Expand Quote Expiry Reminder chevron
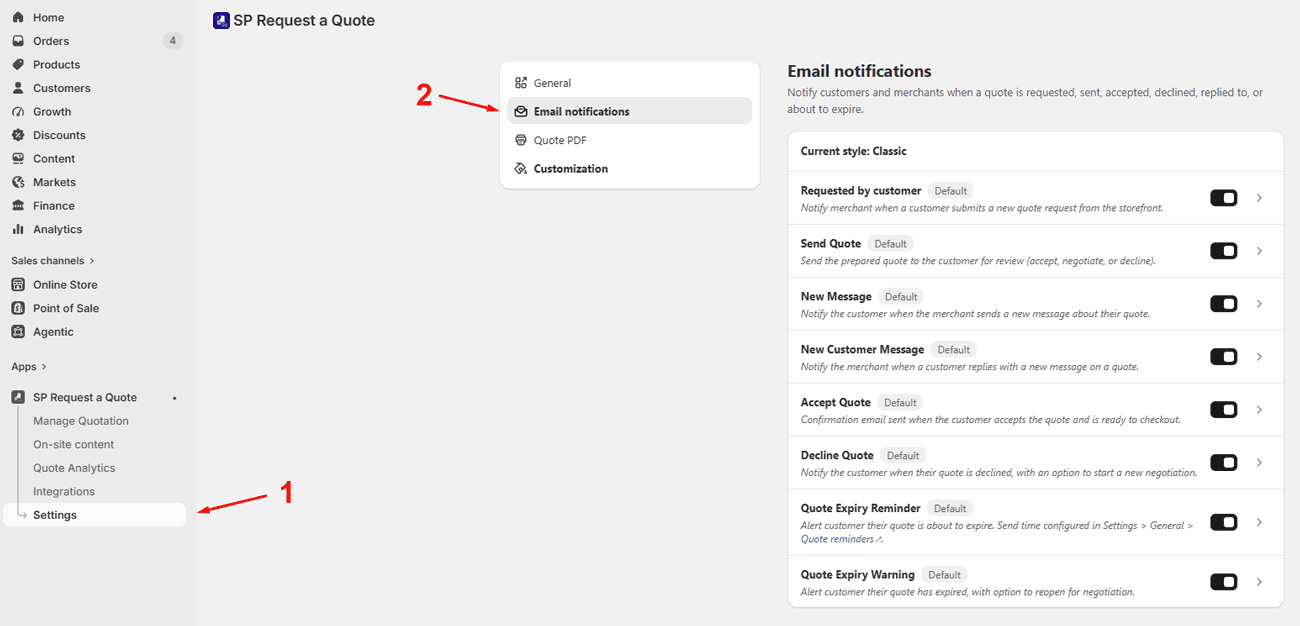This screenshot has height=626, width=1300. pyautogui.click(x=1260, y=522)
